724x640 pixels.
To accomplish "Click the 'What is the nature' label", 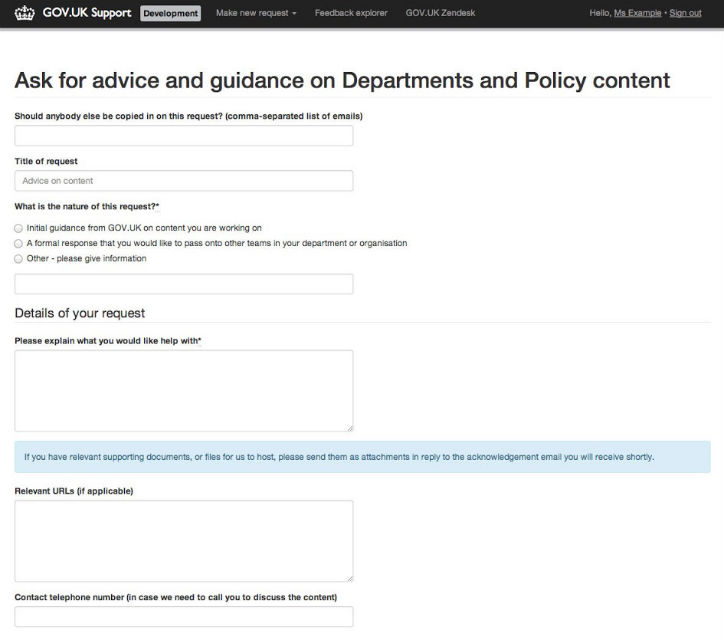I will tap(87, 206).
